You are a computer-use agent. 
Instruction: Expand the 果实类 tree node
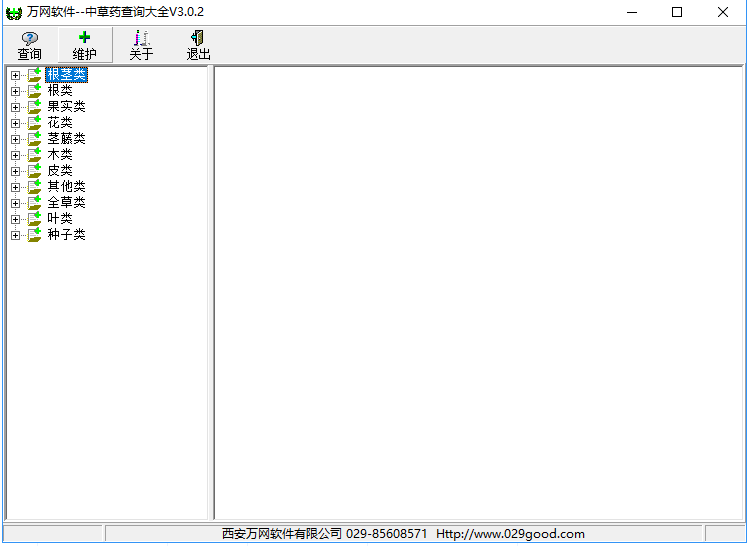coord(15,108)
